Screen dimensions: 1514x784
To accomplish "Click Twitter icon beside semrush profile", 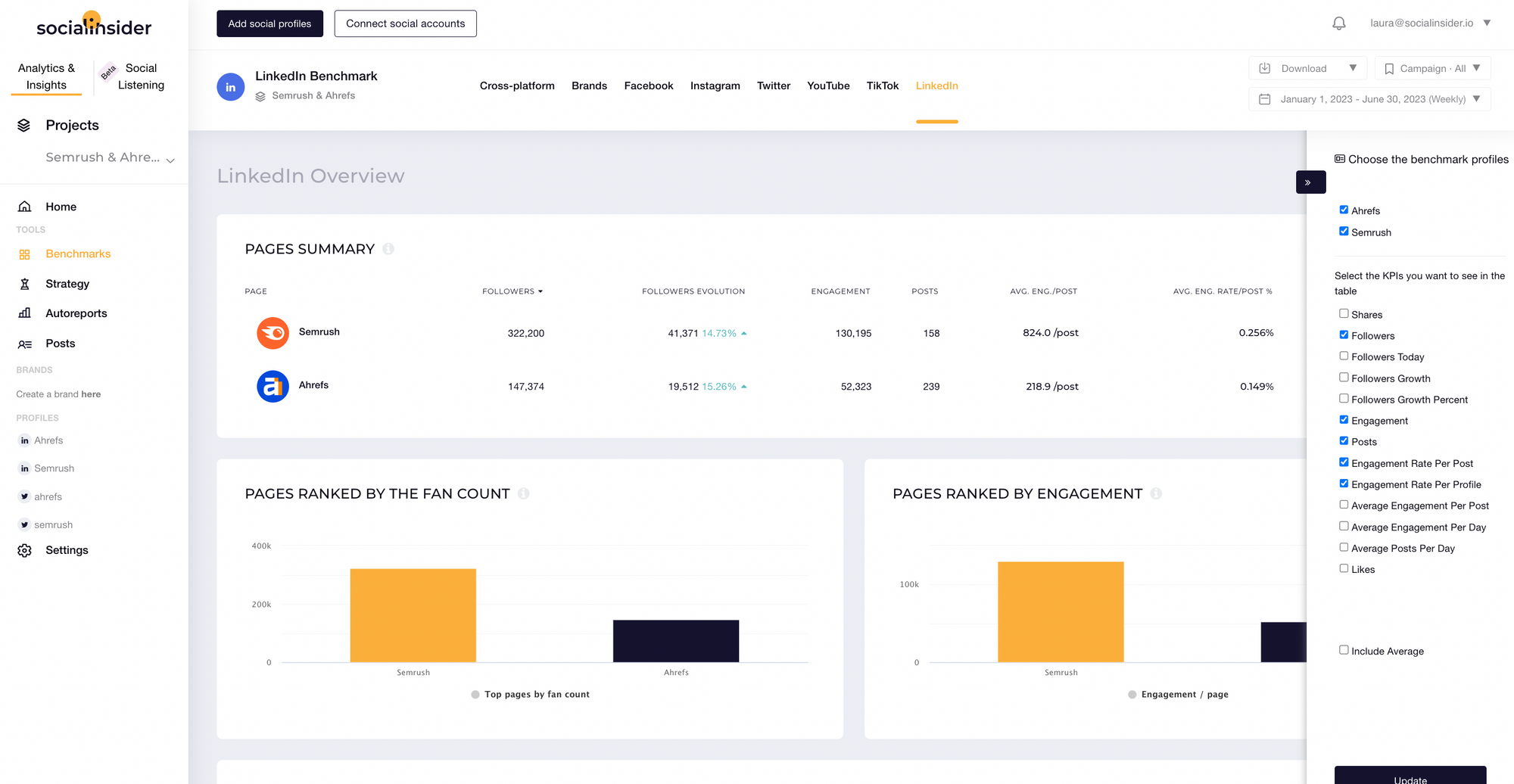I will click(24, 524).
